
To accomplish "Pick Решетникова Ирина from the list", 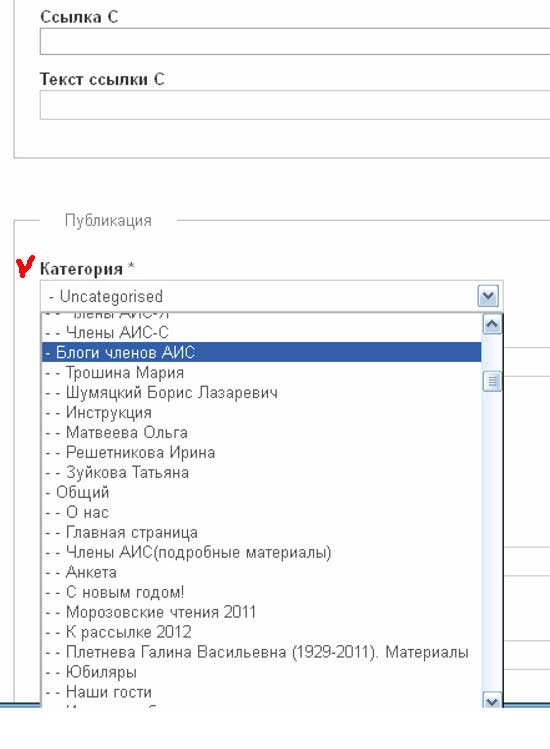I will tap(261, 452).
